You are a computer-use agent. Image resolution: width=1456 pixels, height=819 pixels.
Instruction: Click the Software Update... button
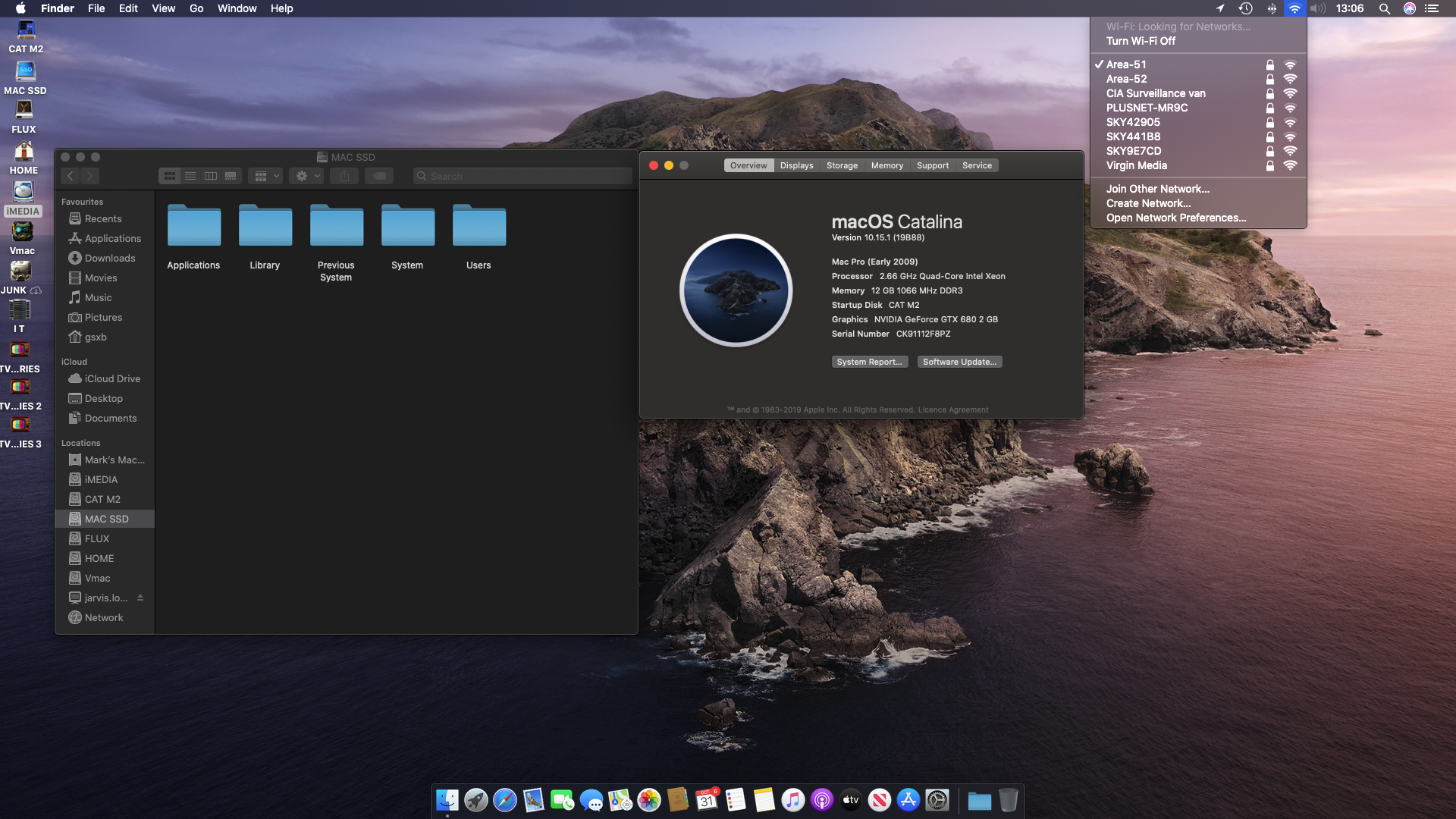pyautogui.click(x=959, y=362)
